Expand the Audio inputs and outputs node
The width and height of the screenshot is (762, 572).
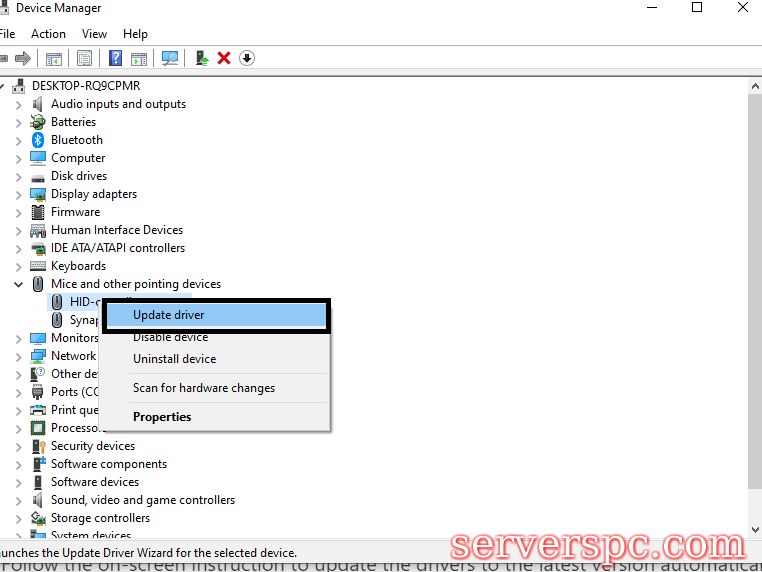coord(18,104)
